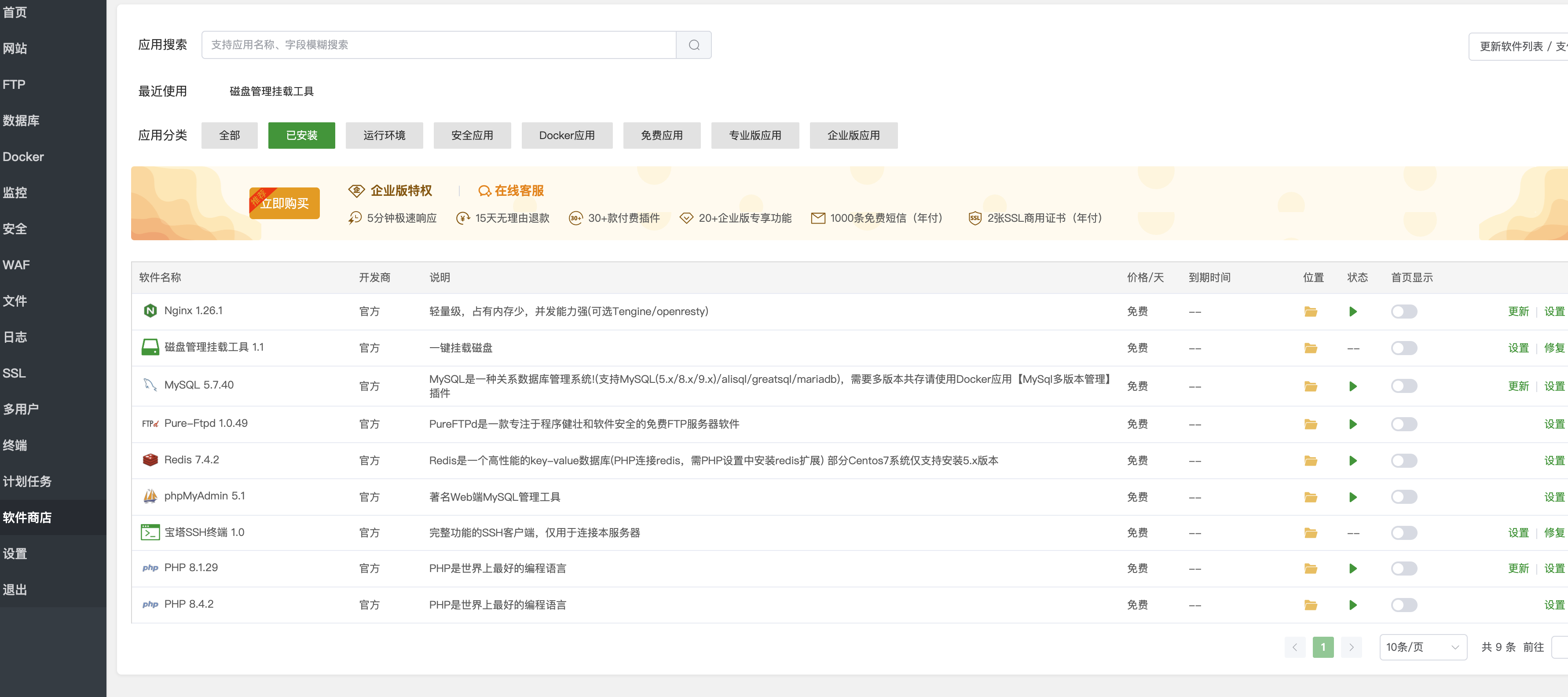
Task: Toggle homepage display for Redis
Action: click(x=1403, y=461)
